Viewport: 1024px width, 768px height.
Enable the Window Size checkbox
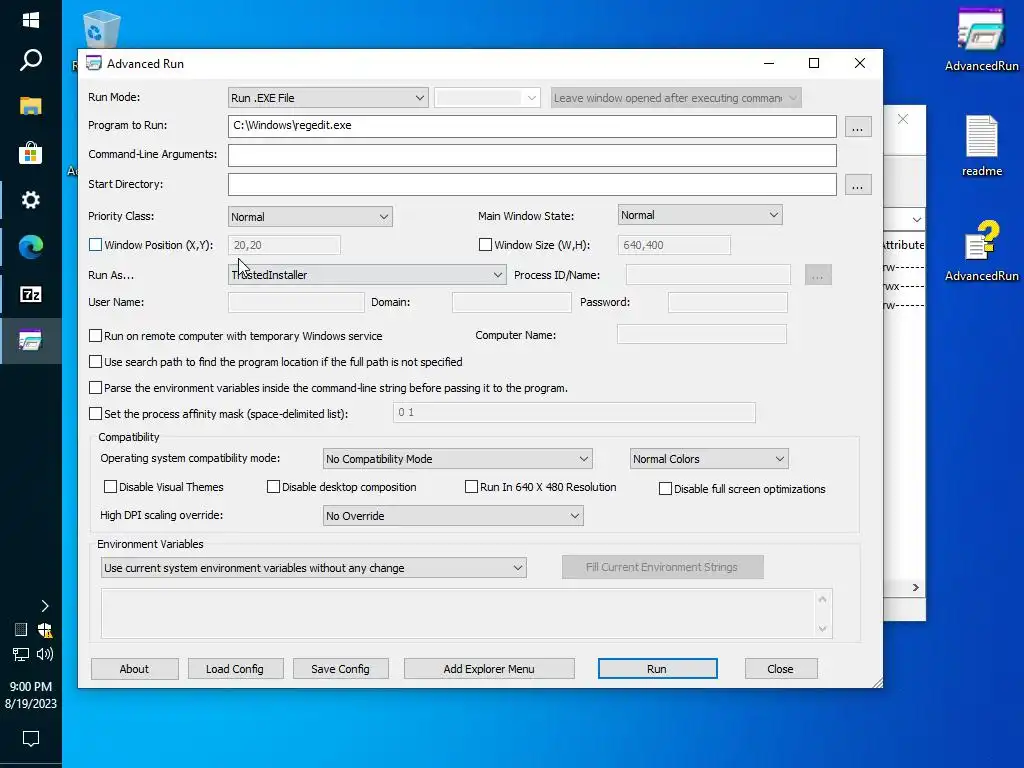click(485, 245)
